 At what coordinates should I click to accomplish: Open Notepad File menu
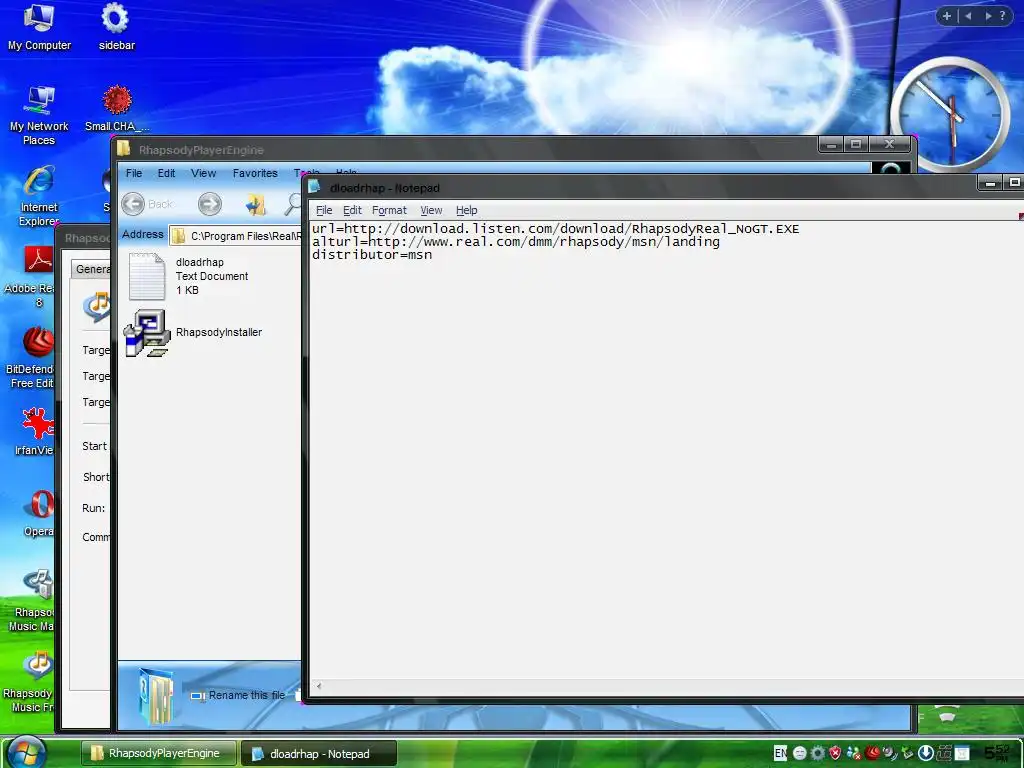[x=324, y=210]
